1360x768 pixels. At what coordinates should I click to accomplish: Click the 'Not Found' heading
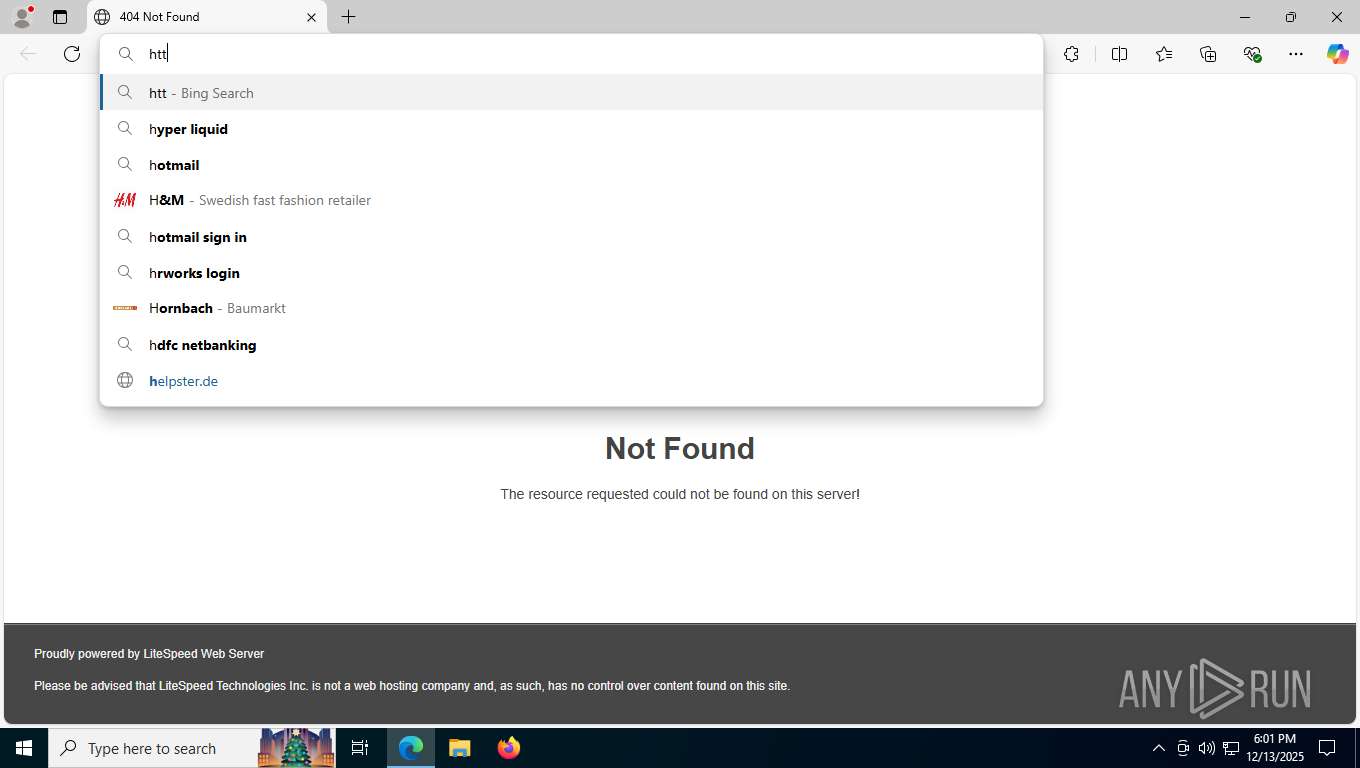coord(680,448)
